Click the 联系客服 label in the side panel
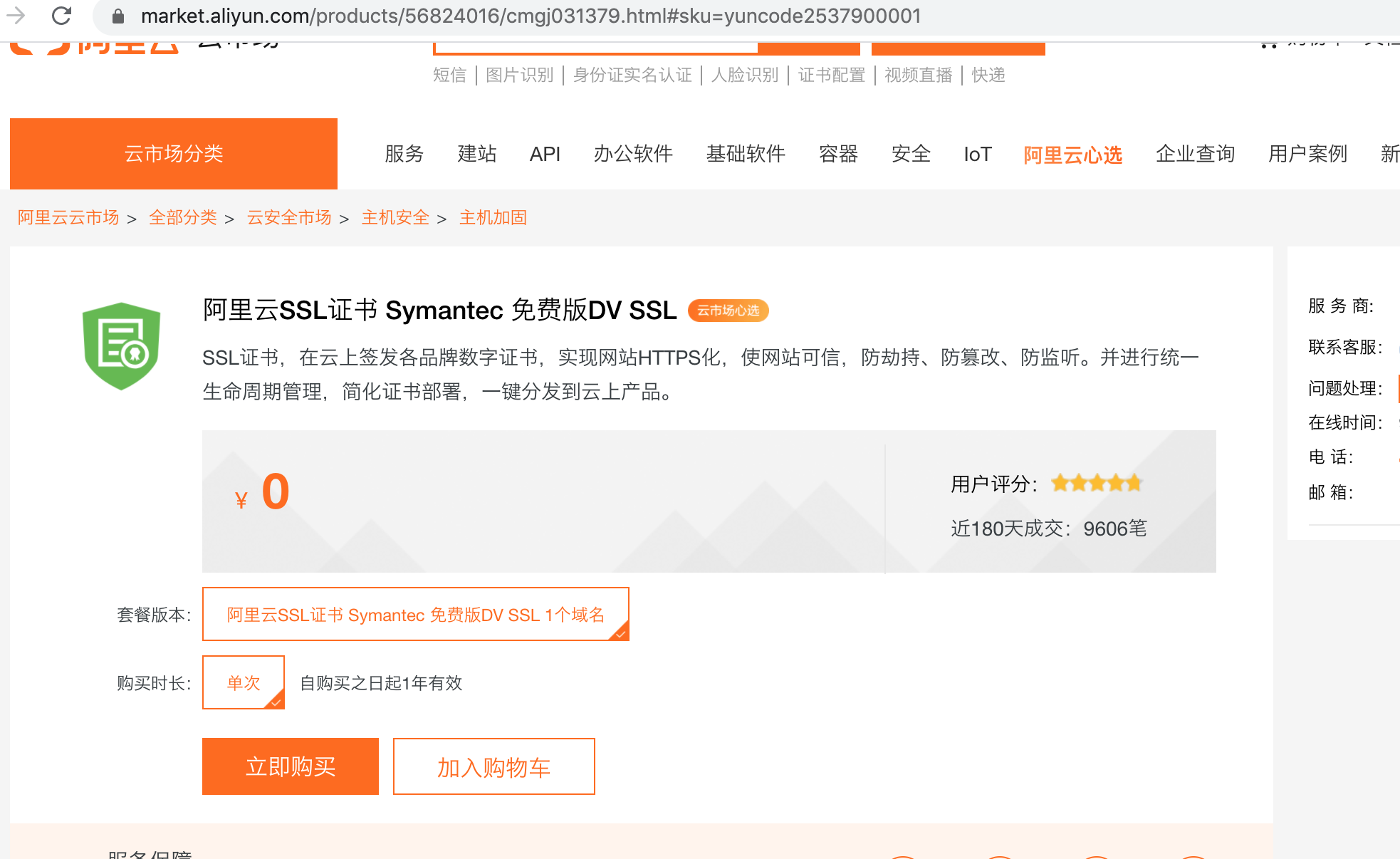1400x859 pixels. (x=1345, y=347)
